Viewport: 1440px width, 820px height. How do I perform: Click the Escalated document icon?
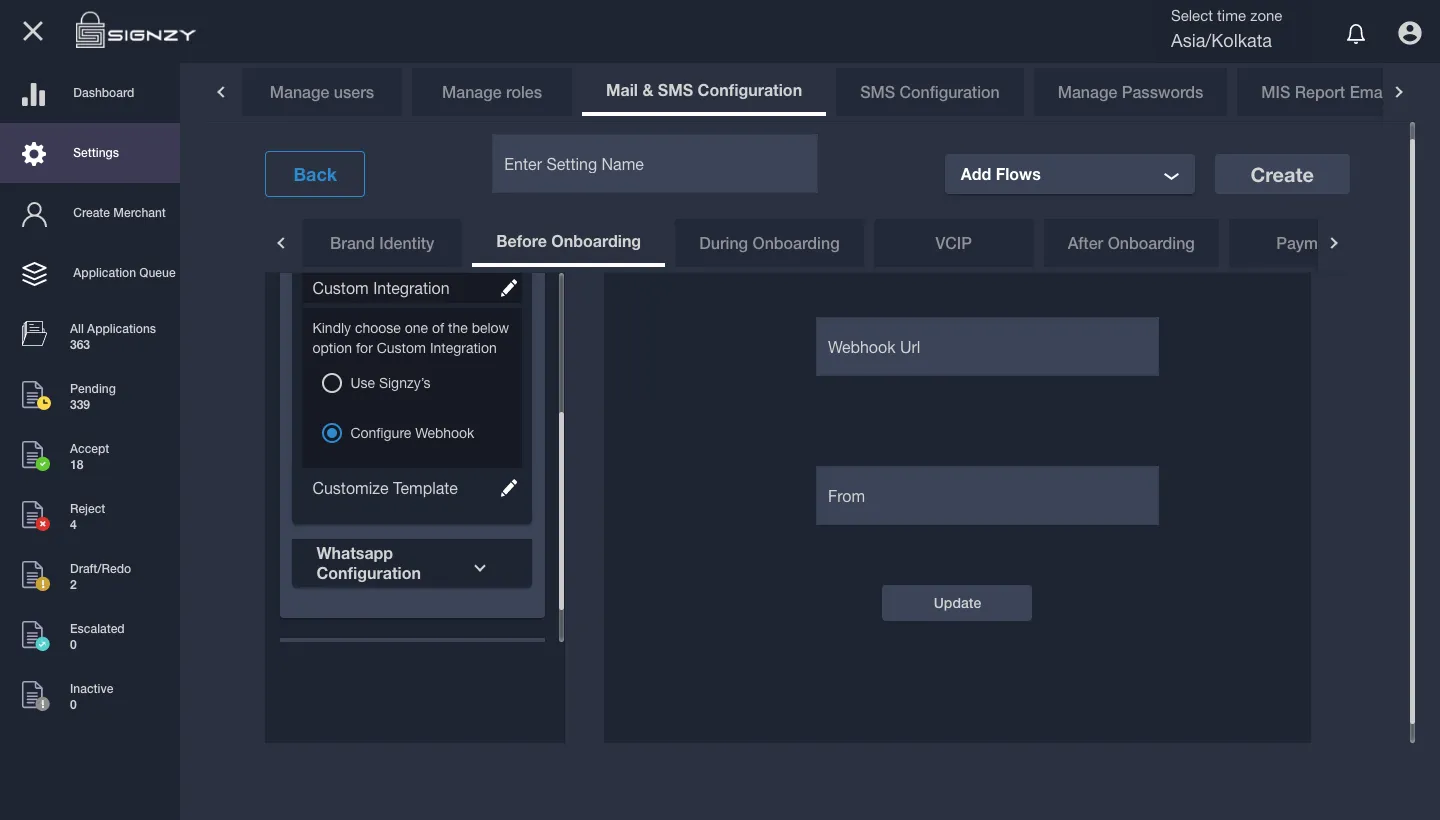point(36,635)
